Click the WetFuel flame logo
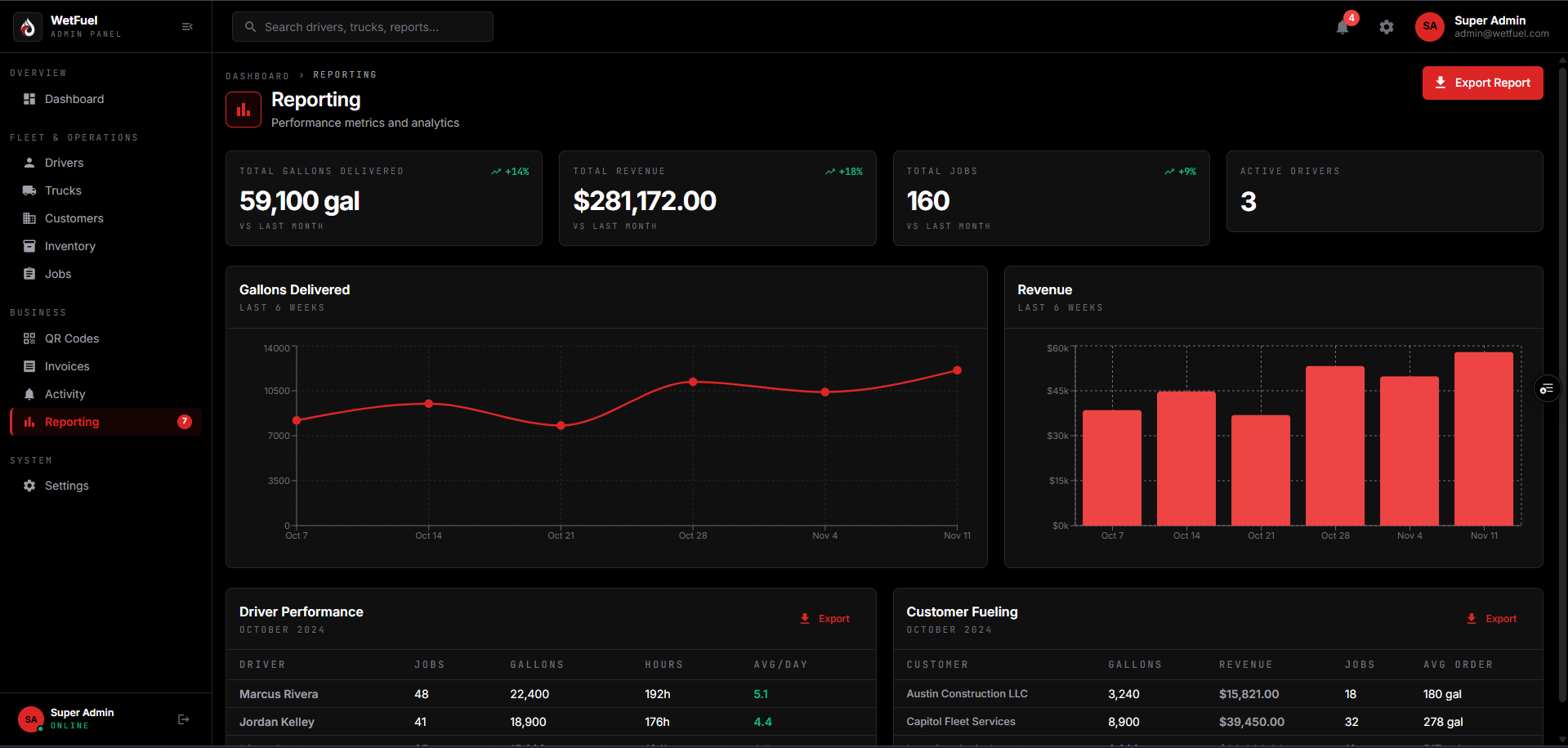The height and width of the screenshot is (748, 1568). [x=28, y=27]
